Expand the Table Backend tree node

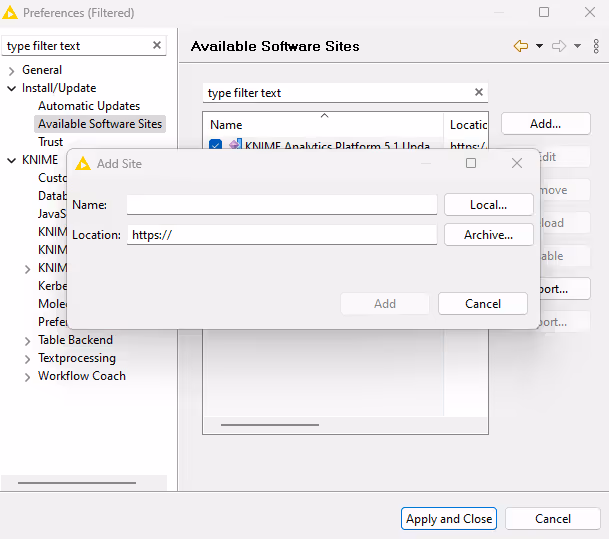[27, 341]
